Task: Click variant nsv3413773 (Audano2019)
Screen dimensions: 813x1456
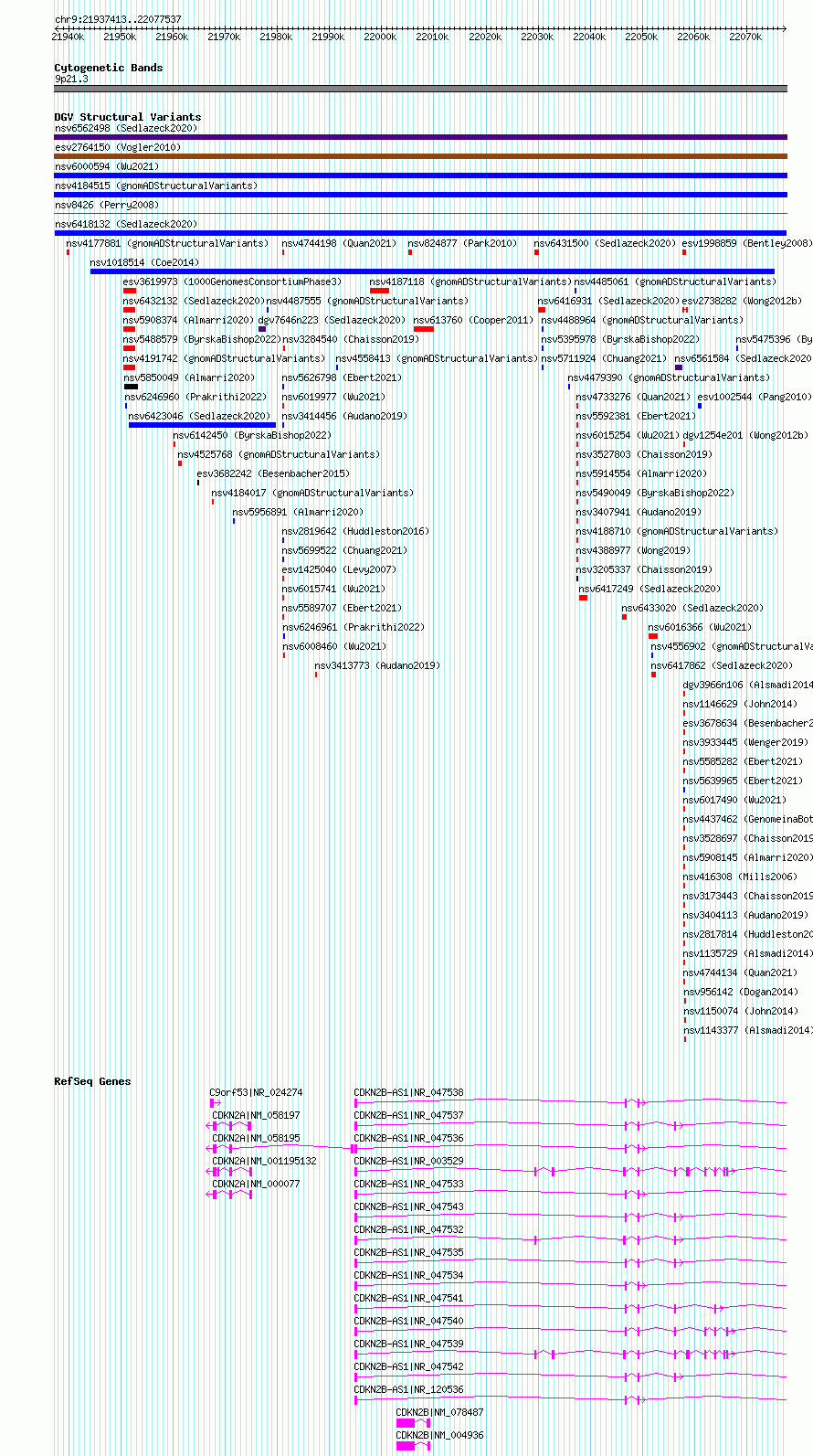Action: 377,665
